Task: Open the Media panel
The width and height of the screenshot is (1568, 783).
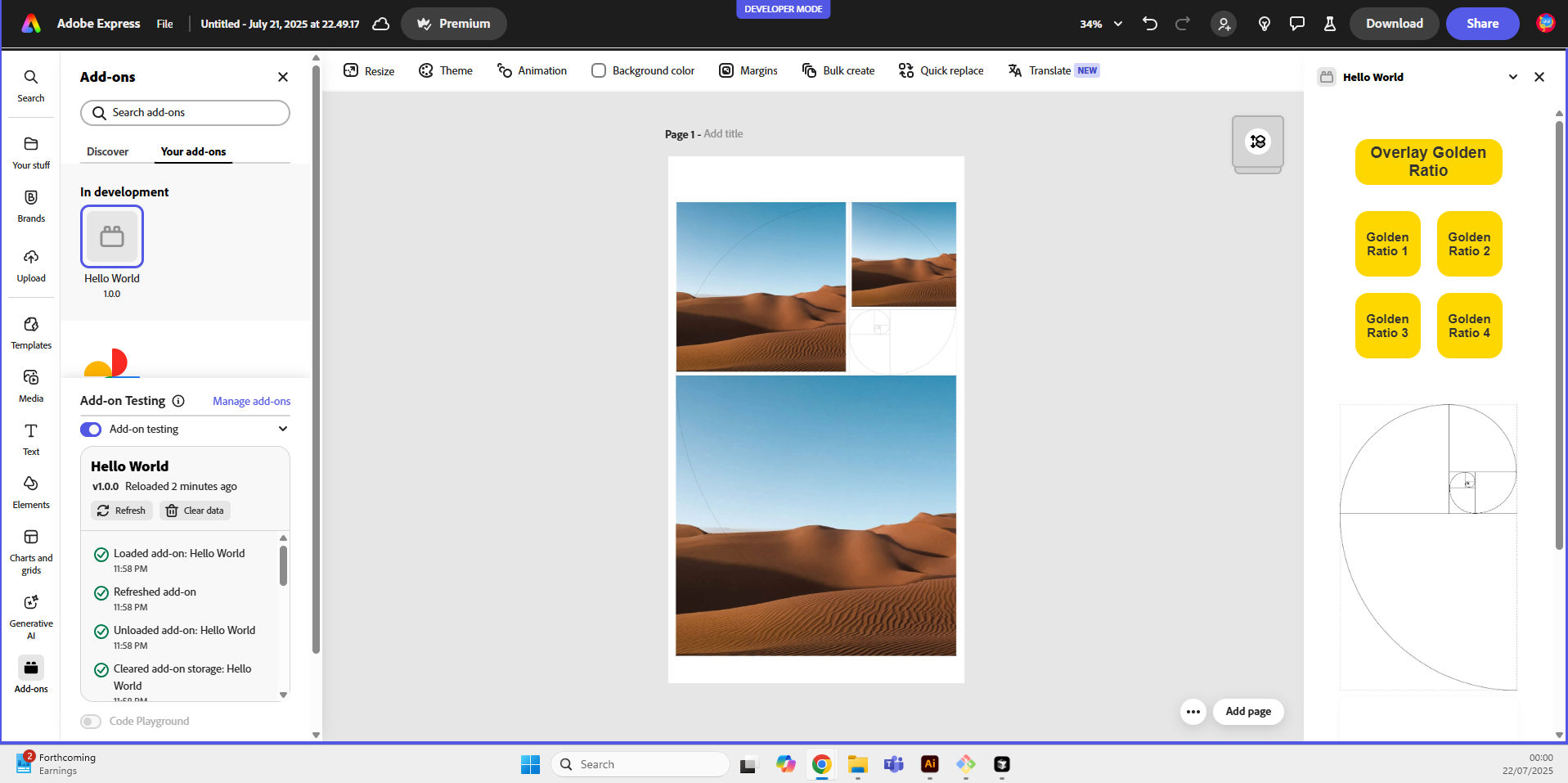Action: 31,386
